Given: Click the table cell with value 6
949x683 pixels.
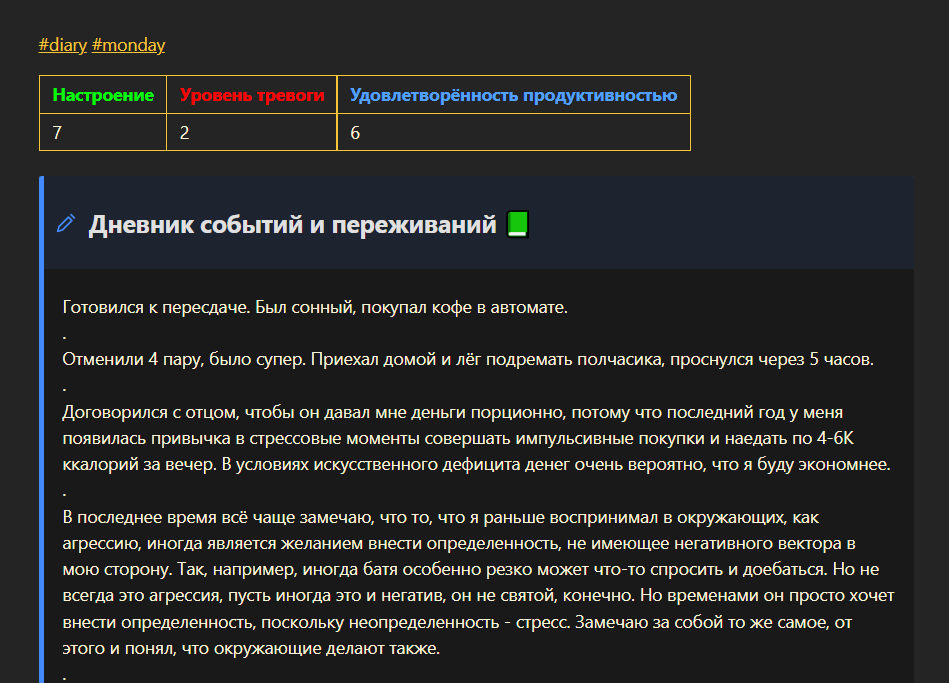Looking at the screenshot, I should [513, 133].
